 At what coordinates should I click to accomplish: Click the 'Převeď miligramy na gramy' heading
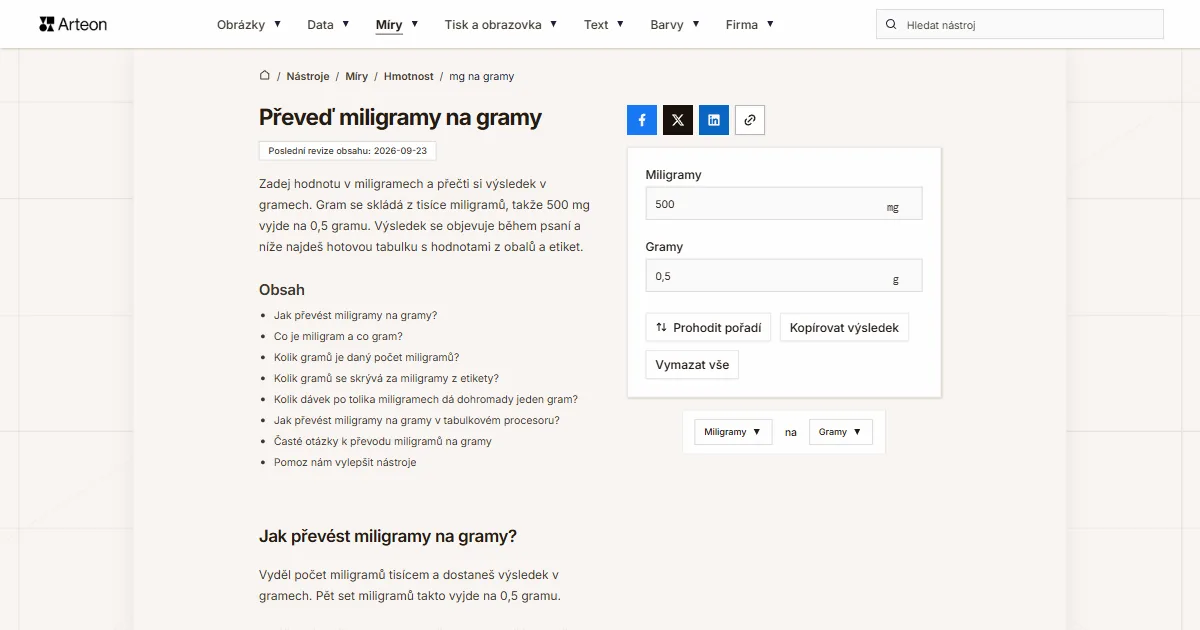400,117
